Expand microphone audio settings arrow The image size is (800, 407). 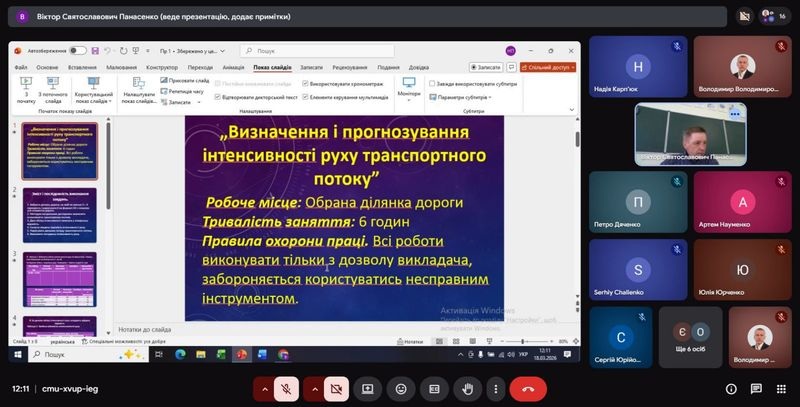[x=264, y=388]
